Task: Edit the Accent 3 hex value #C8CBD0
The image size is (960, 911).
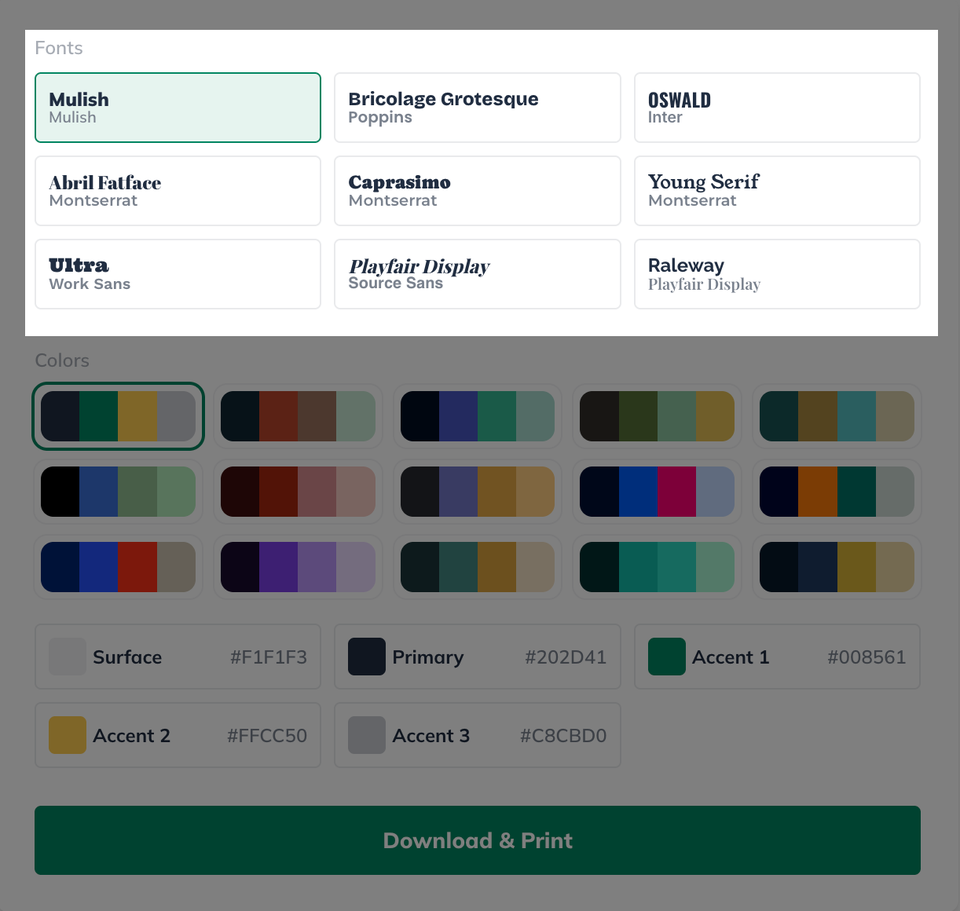Action: click(563, 735)
